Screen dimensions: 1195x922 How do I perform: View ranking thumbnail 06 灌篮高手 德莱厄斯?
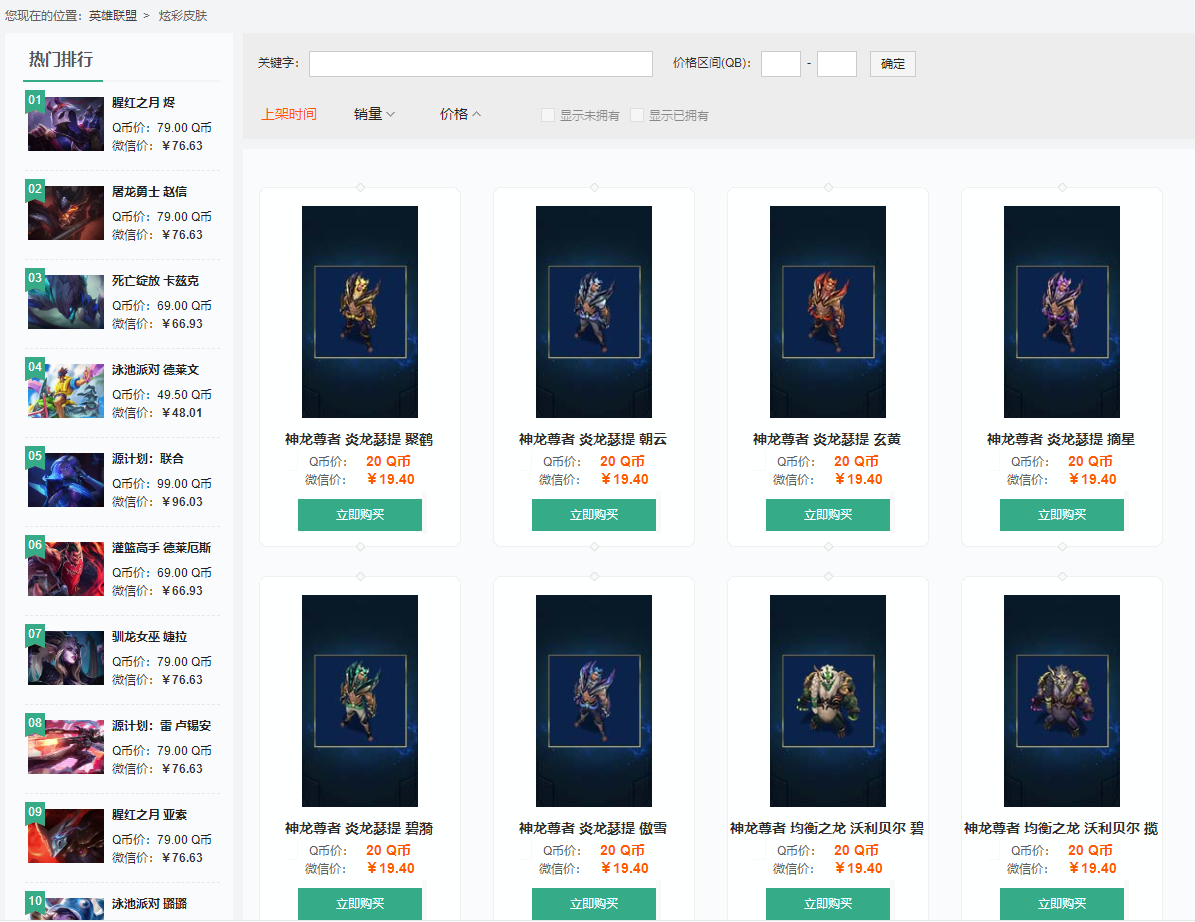(x=66, y=569)
